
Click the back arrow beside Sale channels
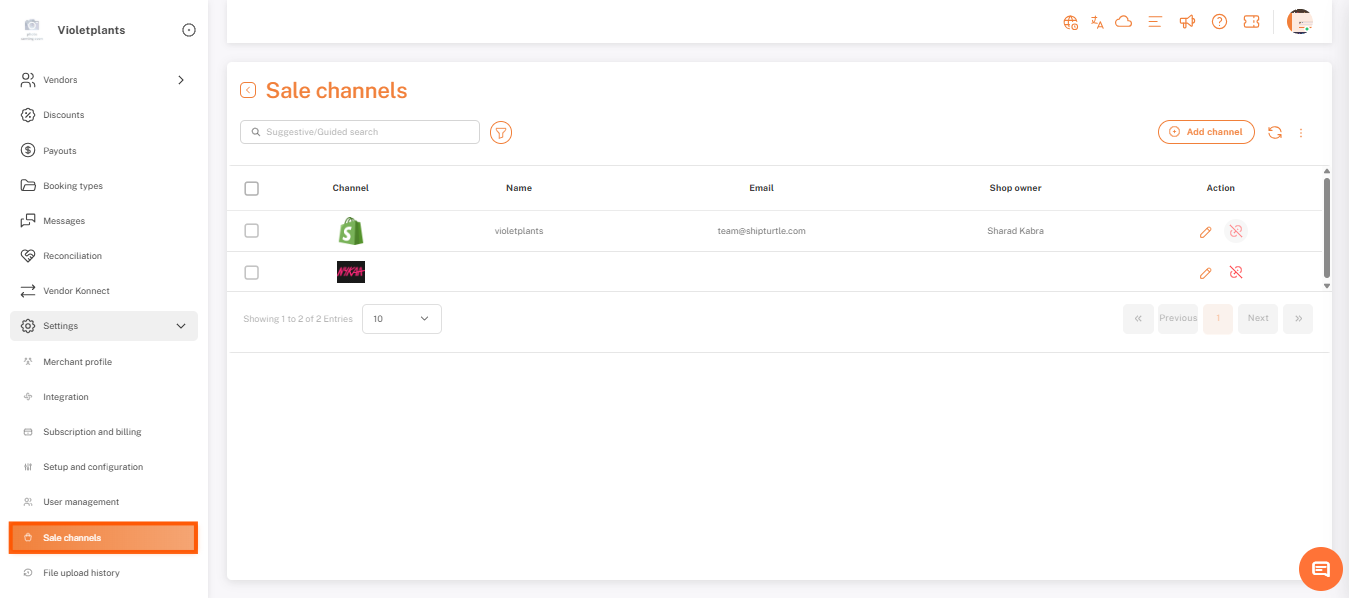click(x=248, y=91)
